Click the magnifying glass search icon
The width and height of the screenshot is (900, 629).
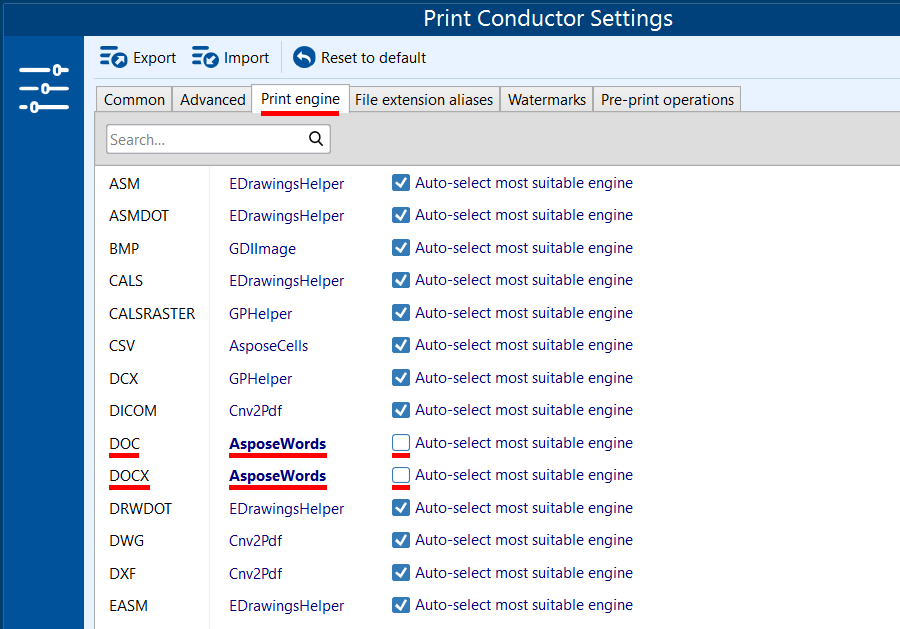tap(316, 139)
